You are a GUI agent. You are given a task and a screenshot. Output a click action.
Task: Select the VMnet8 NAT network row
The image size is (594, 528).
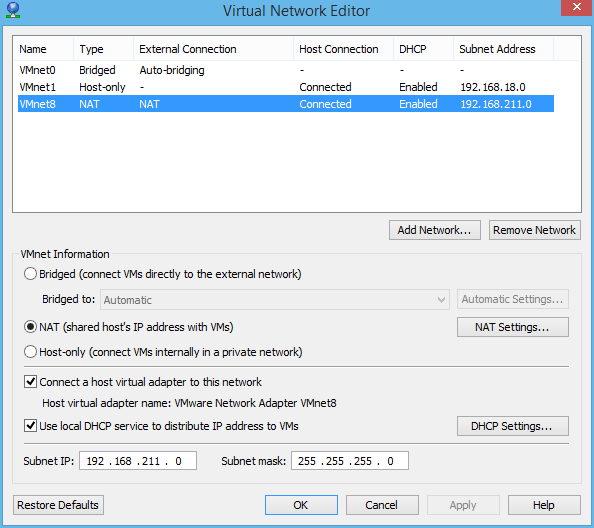286,104
